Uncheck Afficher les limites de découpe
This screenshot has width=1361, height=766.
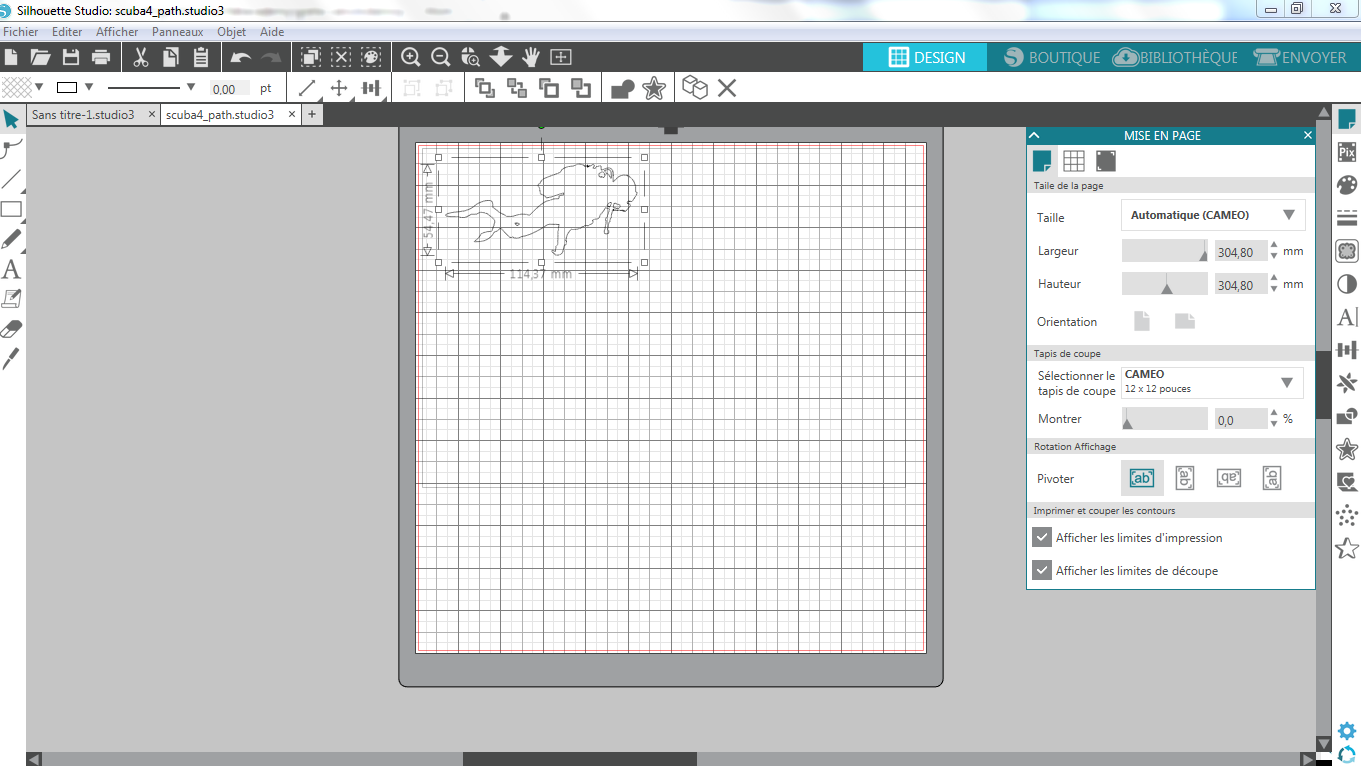click(x=1041, y=571)
